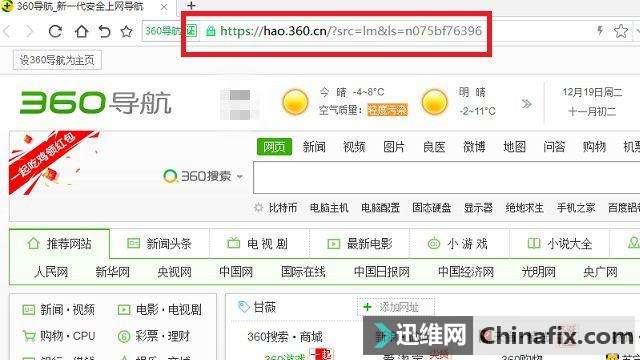Open the 央广网 link
Screen dimensions: 640x360
coord(600,271)
